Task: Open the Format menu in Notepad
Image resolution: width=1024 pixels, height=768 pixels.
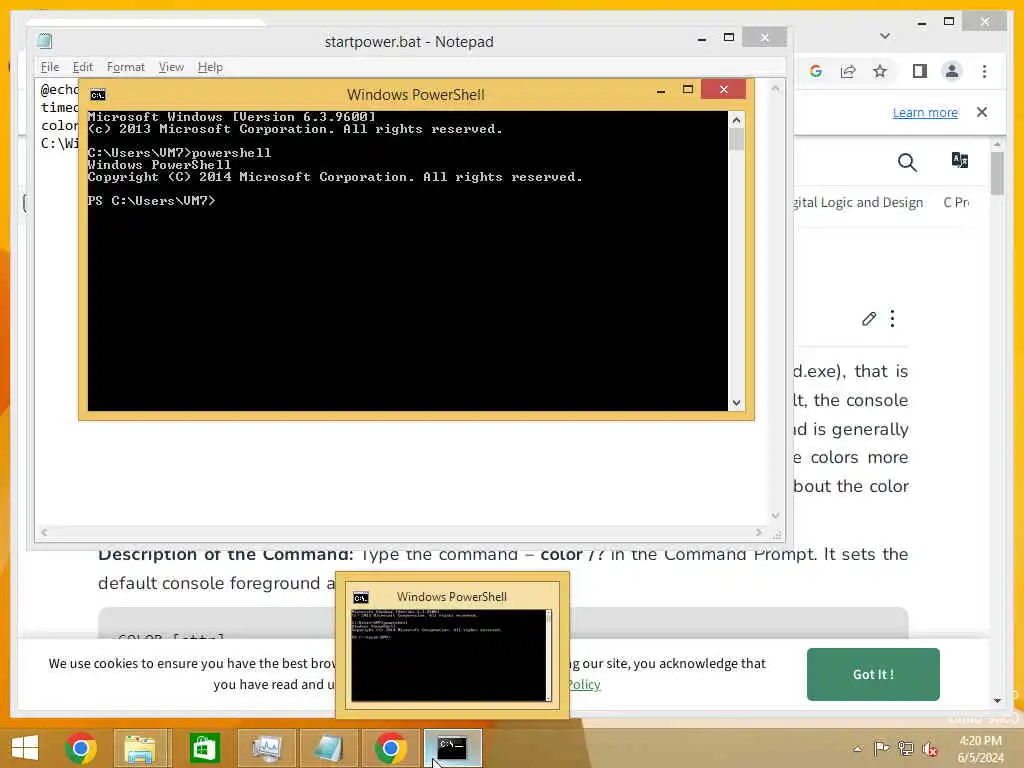Action: point(125,67)
